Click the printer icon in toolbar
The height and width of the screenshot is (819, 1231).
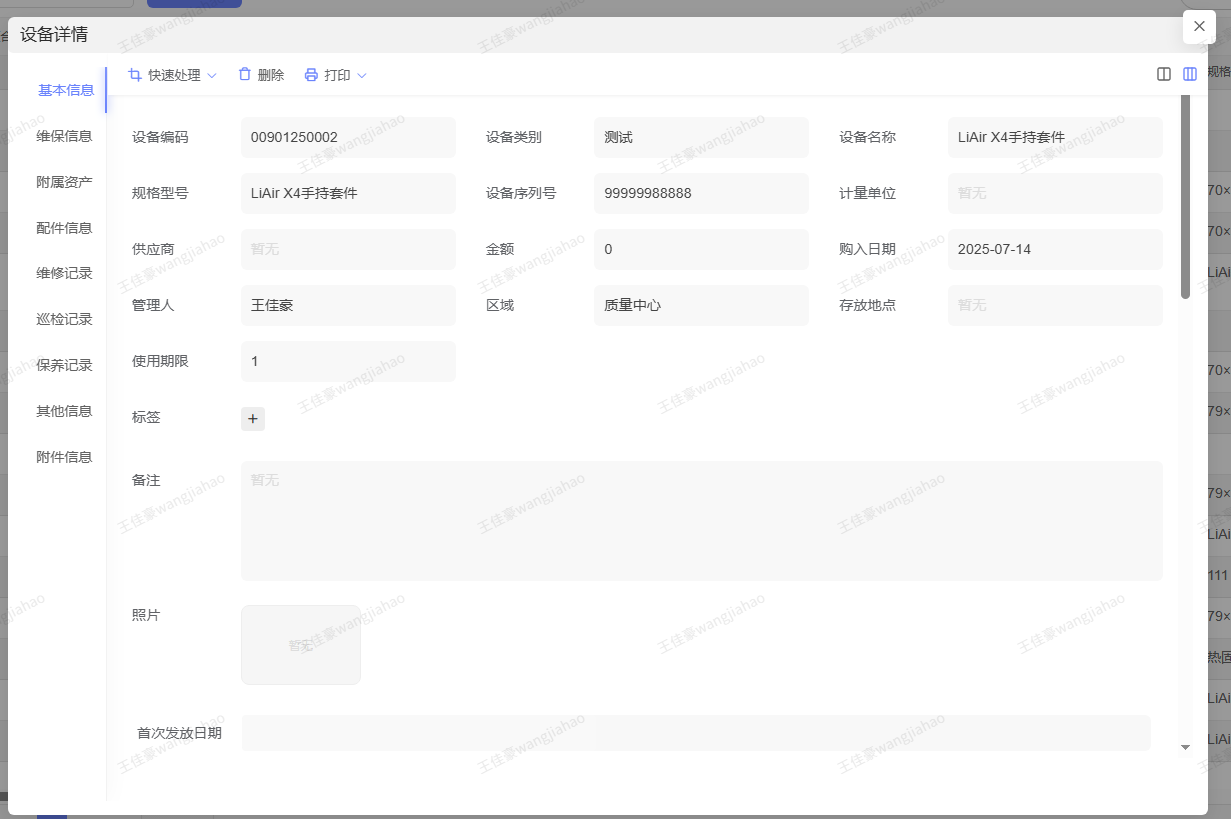pos(311,75)
